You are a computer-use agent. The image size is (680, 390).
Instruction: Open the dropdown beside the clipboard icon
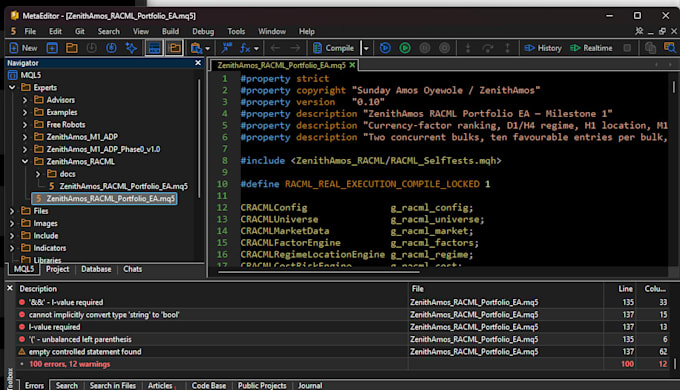(x=207, y=48)
